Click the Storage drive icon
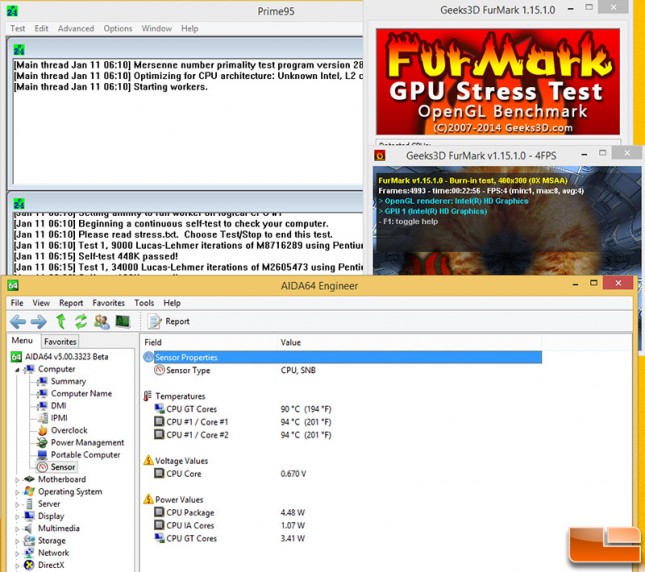 pyautogui.click(x=29, y=541)
